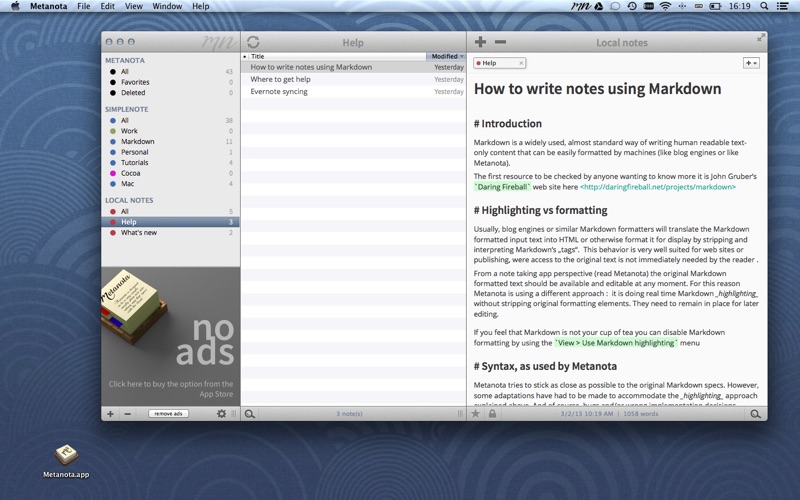Click the Metanota mn icon in the menu bar

(x=581, y=6)
